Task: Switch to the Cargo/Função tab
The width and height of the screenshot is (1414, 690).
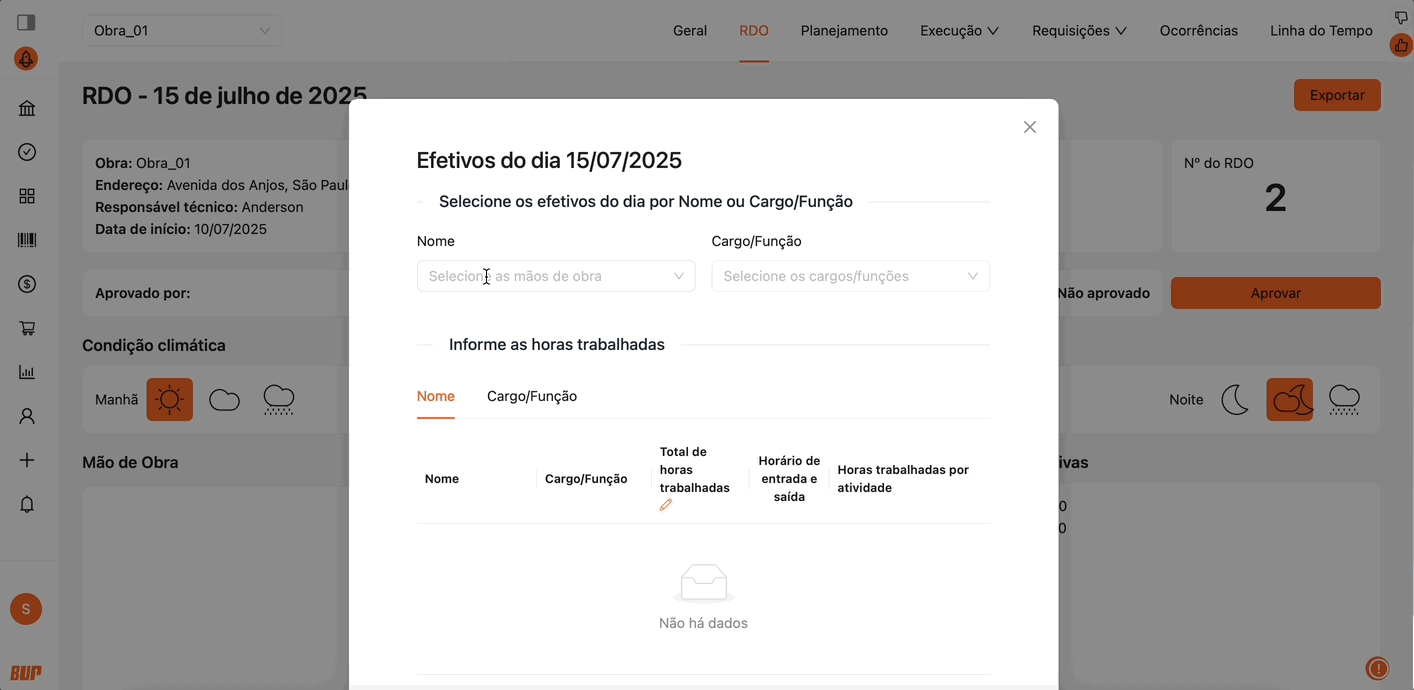Action: (531, 396)
